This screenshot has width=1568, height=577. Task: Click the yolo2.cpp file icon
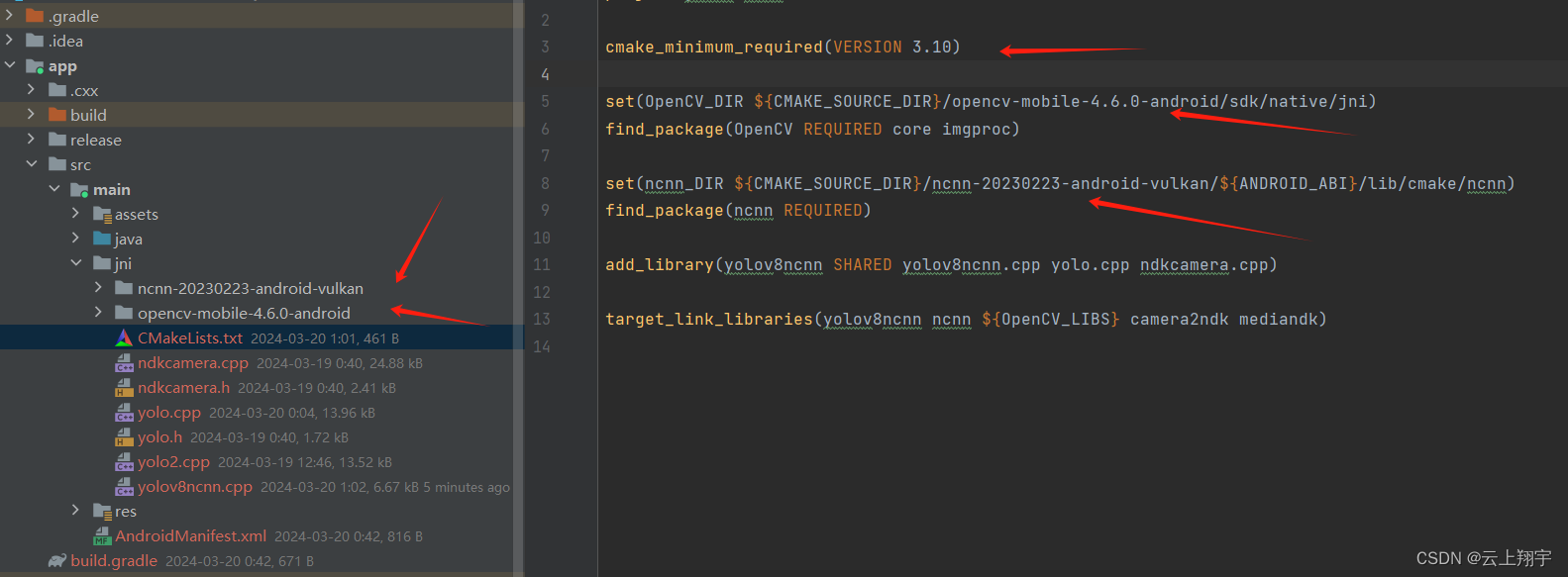coord(124,462)
